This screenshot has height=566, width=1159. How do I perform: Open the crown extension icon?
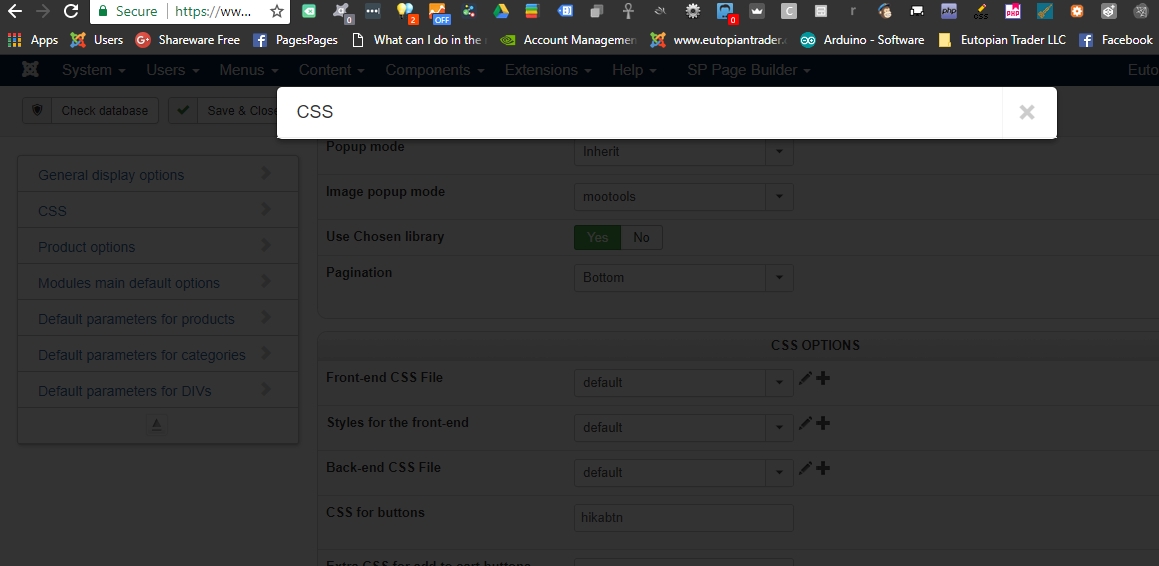756,11
